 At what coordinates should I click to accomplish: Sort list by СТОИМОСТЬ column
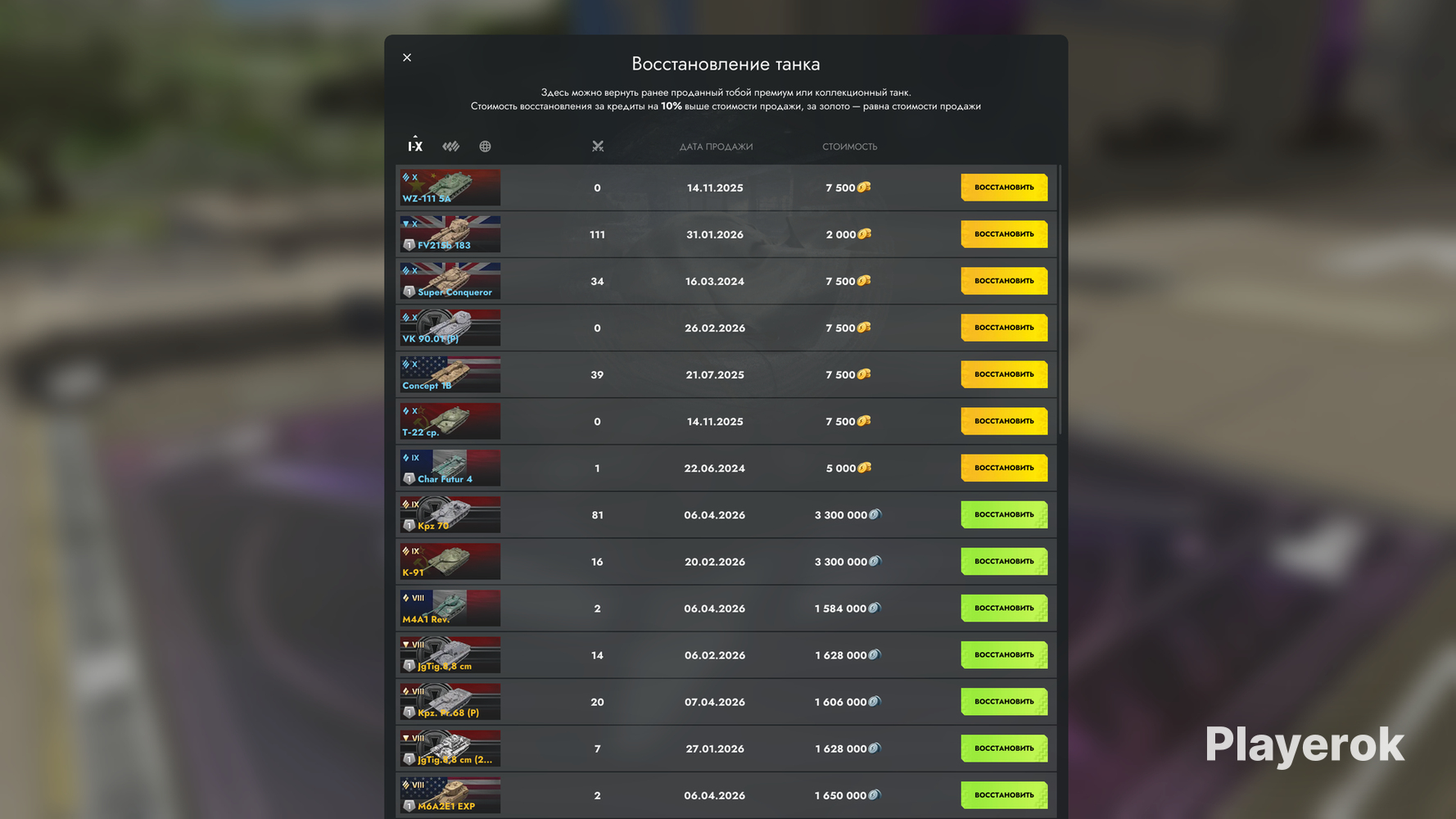[x=850, y=147]
